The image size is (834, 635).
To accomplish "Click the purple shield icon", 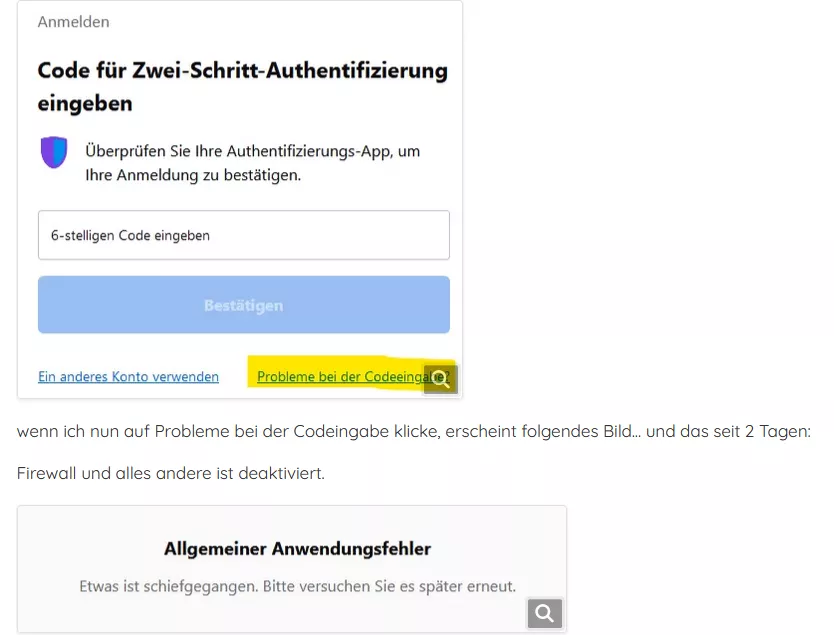I will tap(54, 152).
